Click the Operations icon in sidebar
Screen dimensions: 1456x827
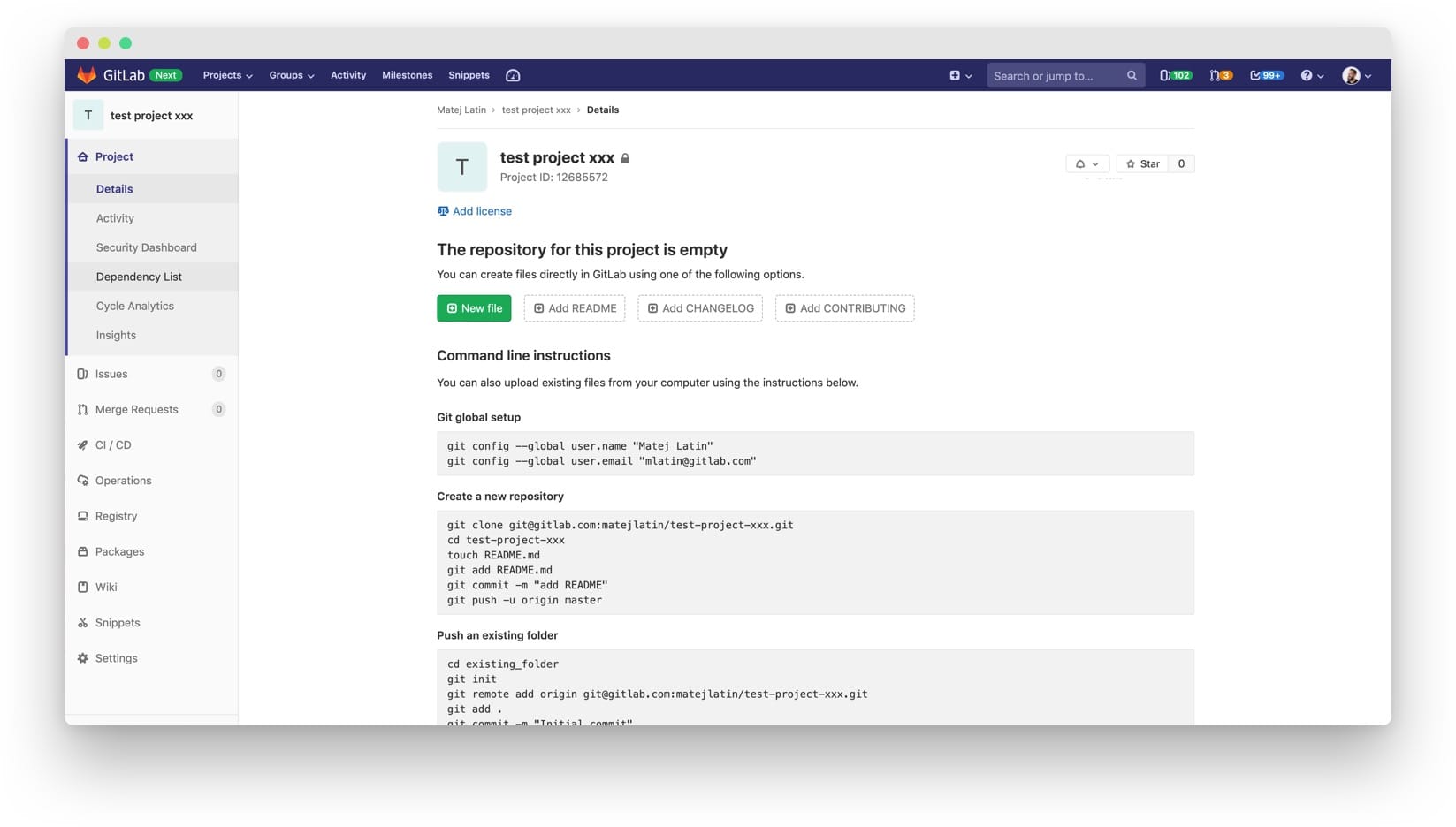(82, 481)
